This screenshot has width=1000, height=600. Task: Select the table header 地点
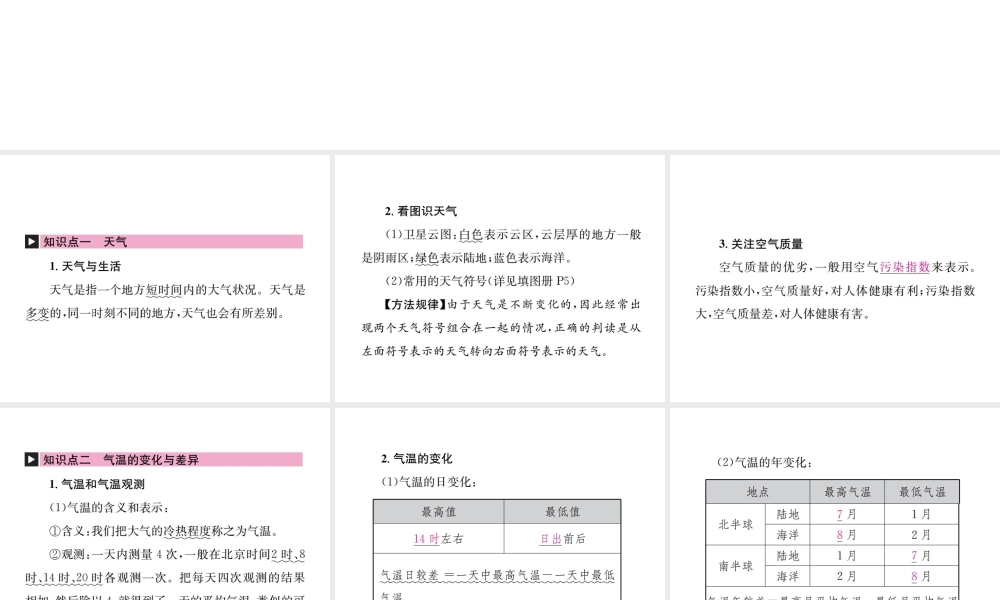[758, 492]
